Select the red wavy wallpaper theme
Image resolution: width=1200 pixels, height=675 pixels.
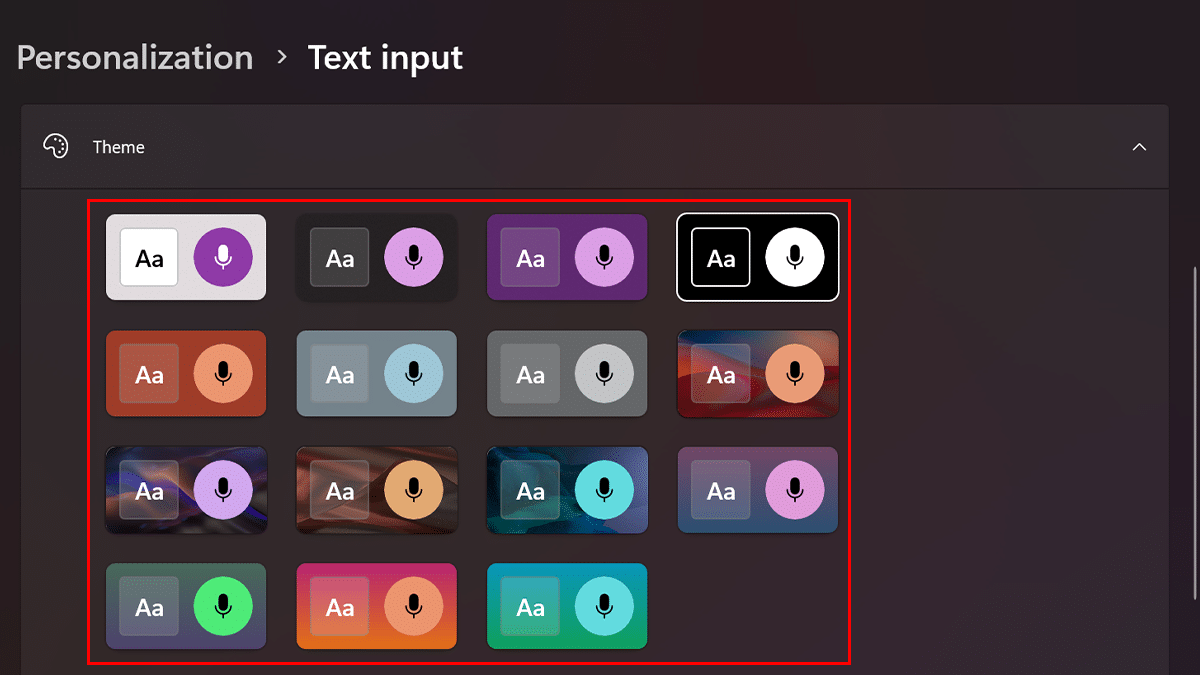(758, 374)
